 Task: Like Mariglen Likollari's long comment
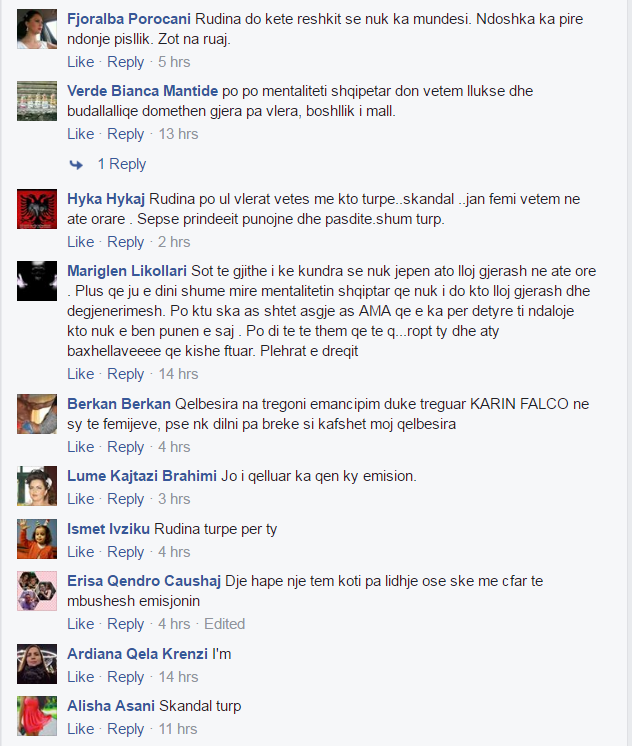point(80,374)
